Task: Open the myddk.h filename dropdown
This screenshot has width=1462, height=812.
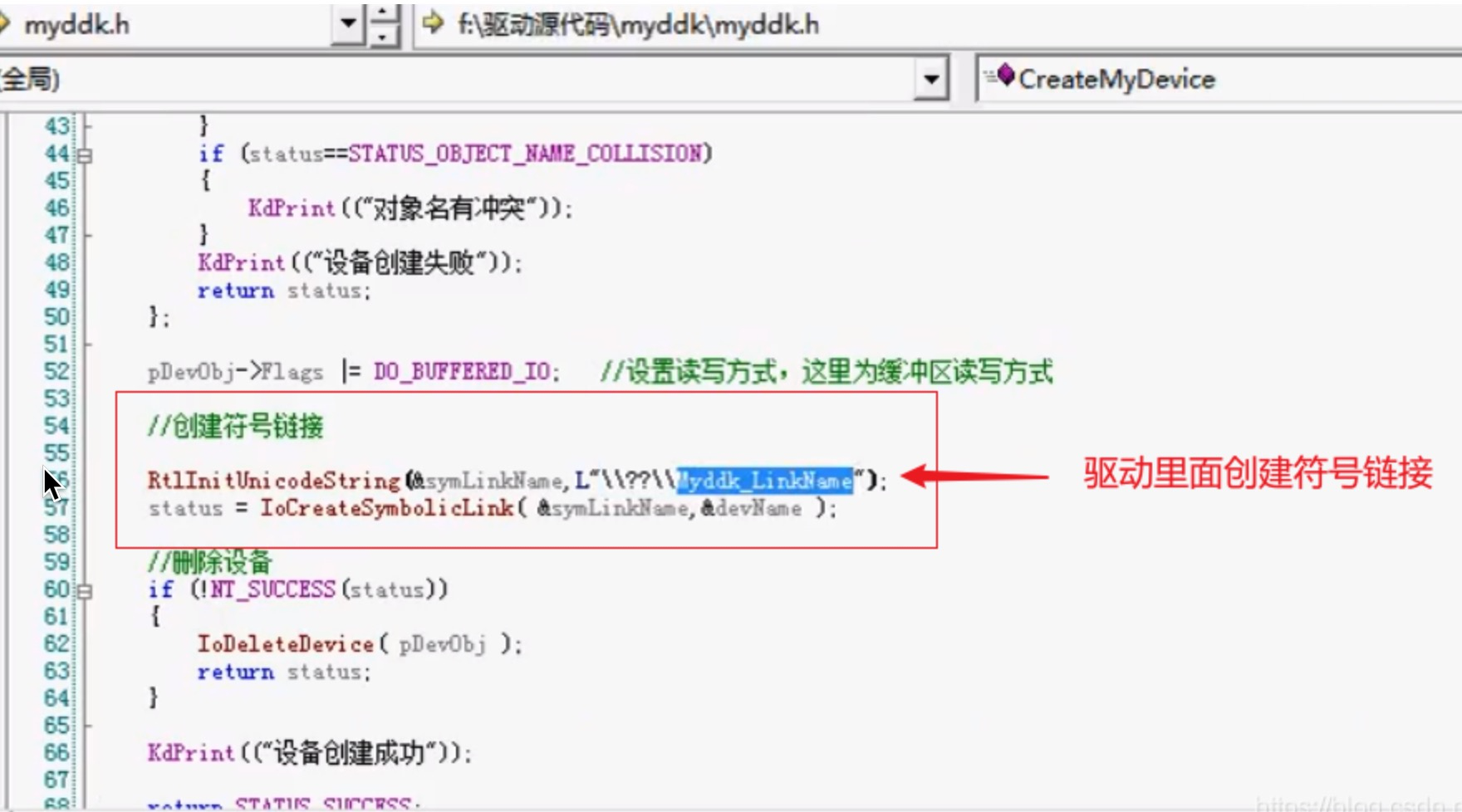Action: [349, 24]
